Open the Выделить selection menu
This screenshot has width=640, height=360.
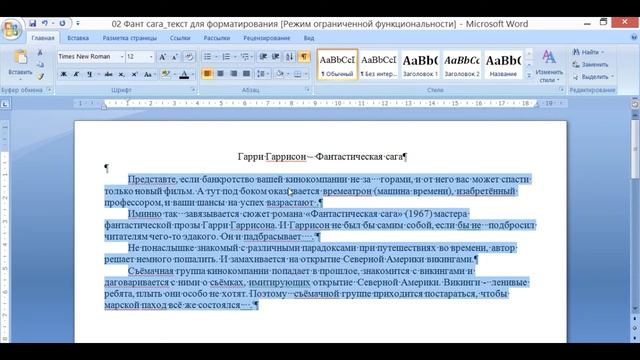coord(593,77)
